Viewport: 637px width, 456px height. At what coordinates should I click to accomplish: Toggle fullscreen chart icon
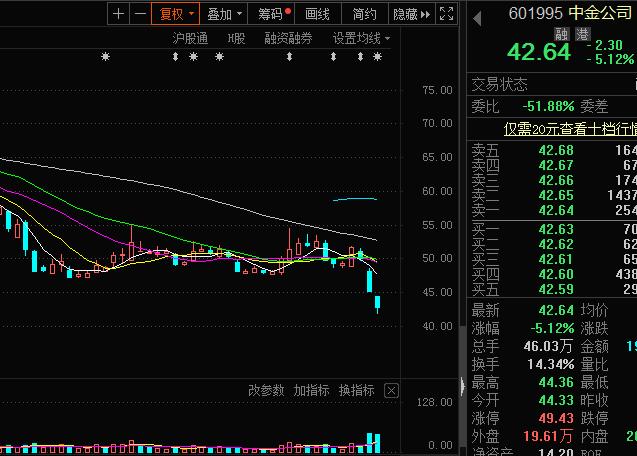[x=446, y=14]
